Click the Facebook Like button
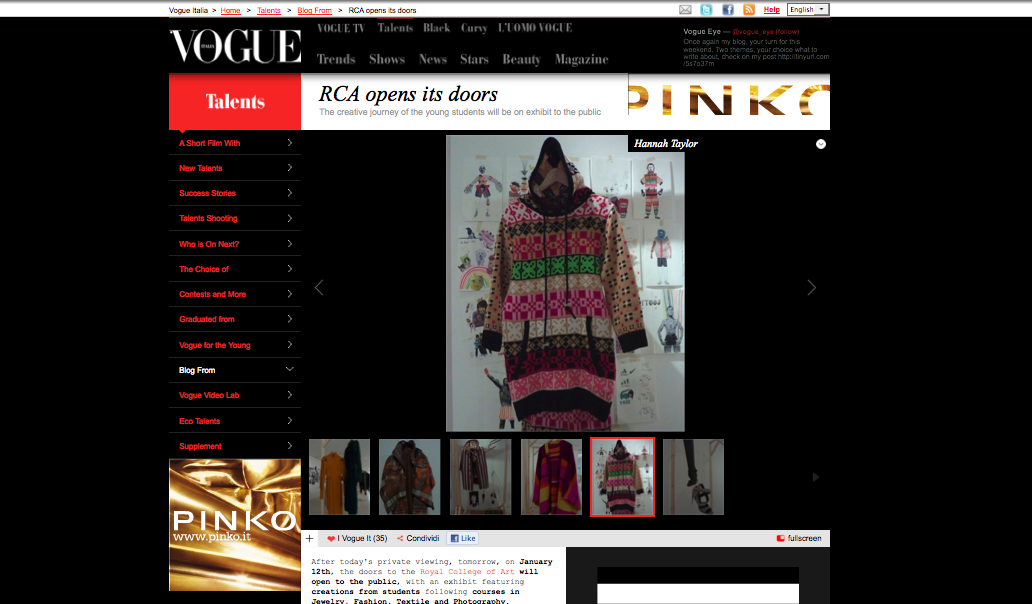The height and width of the screenshot is (604, 1032). (x=463, y=538)
